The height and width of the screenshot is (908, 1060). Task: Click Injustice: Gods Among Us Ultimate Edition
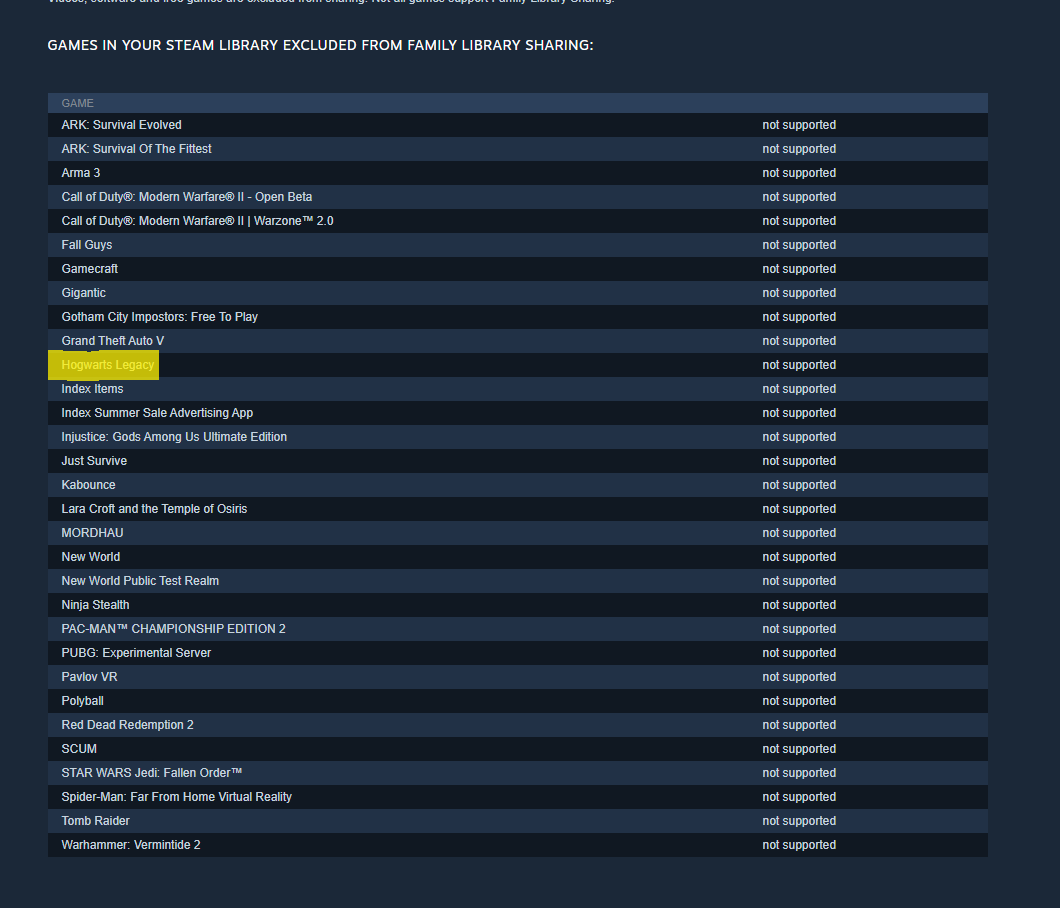(174, 437)
